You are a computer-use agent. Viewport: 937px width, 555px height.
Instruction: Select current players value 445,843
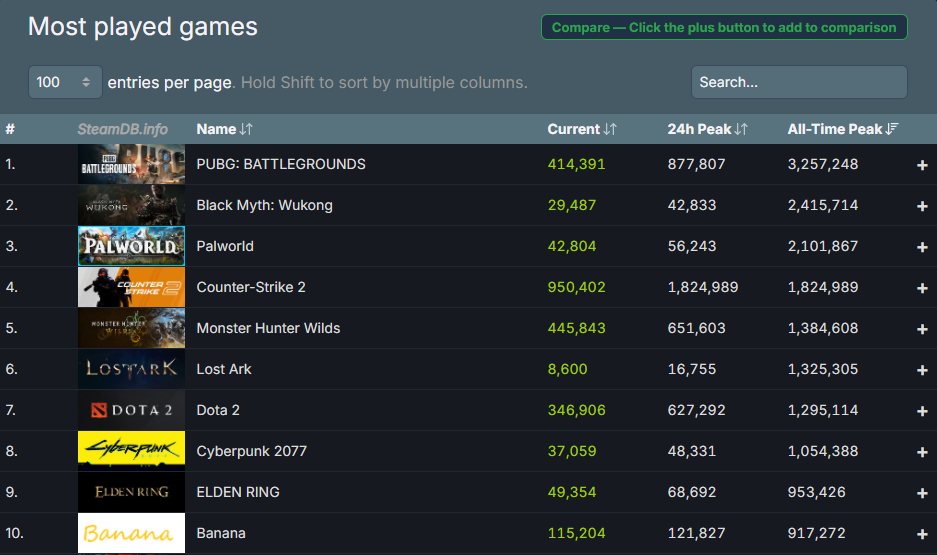(x=576, y=328)
